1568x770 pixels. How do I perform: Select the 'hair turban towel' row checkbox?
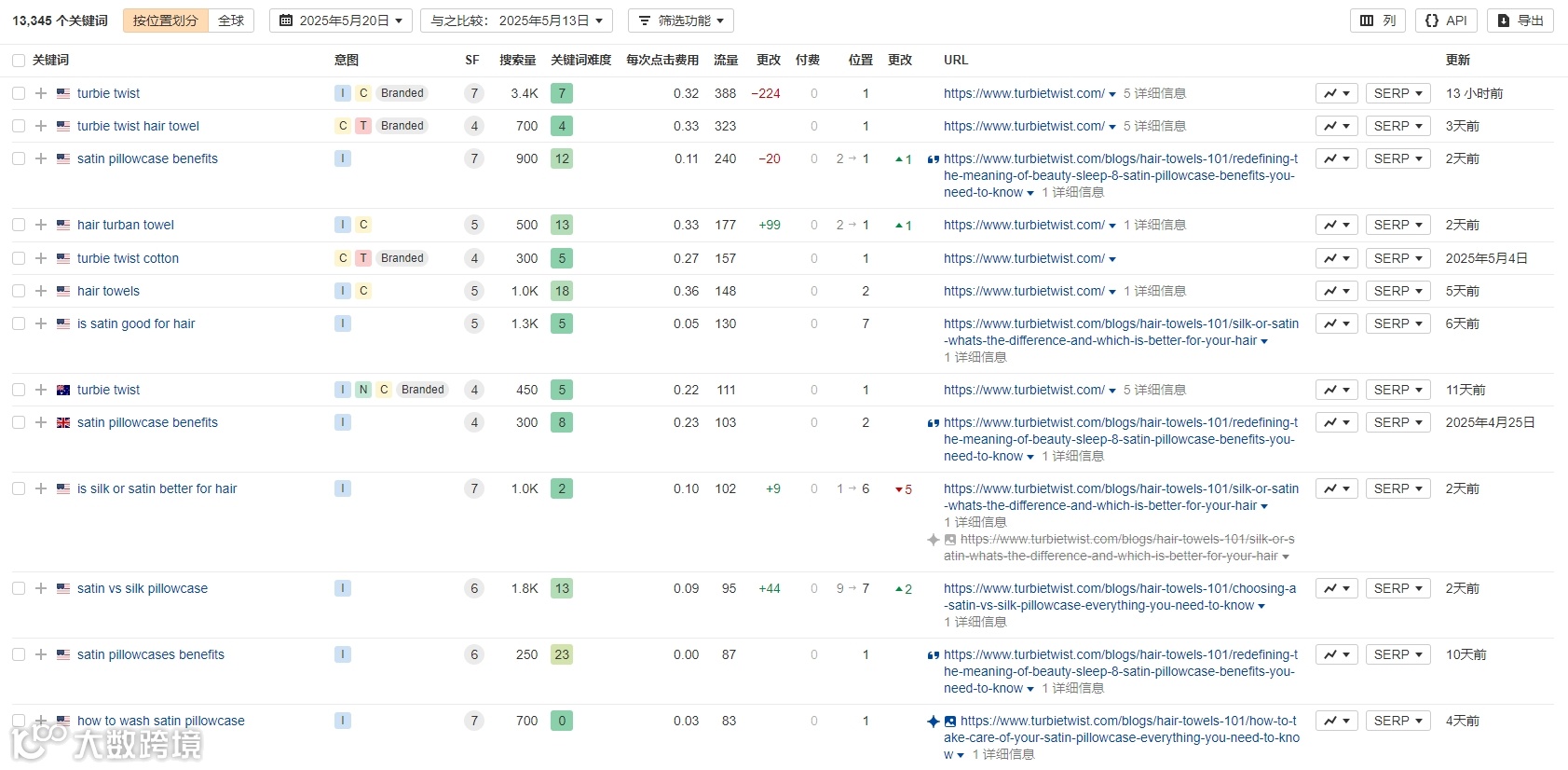click(19, 225)
